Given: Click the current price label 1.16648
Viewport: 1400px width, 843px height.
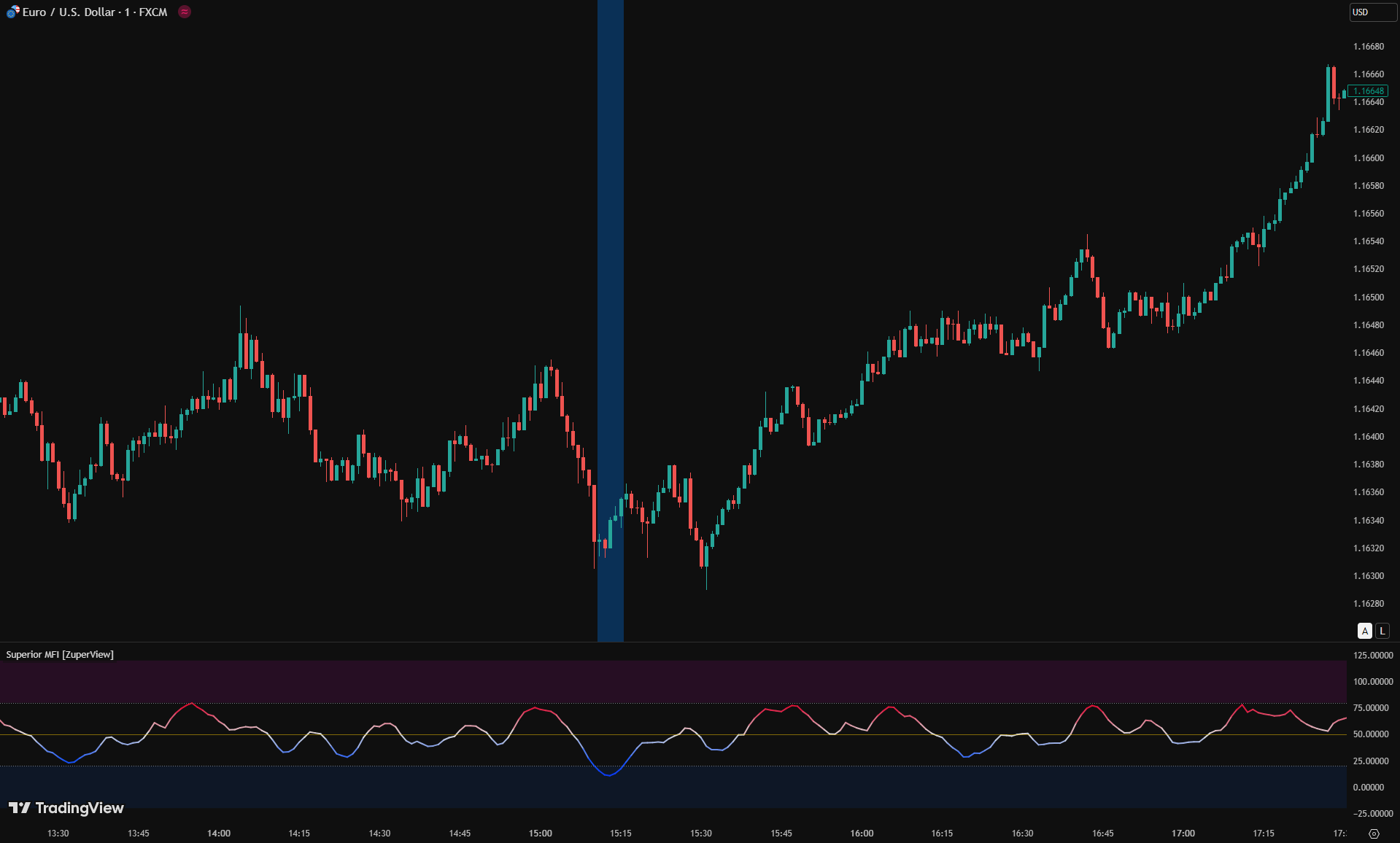Looking at the screenshot, I should tap(1368, 91).
